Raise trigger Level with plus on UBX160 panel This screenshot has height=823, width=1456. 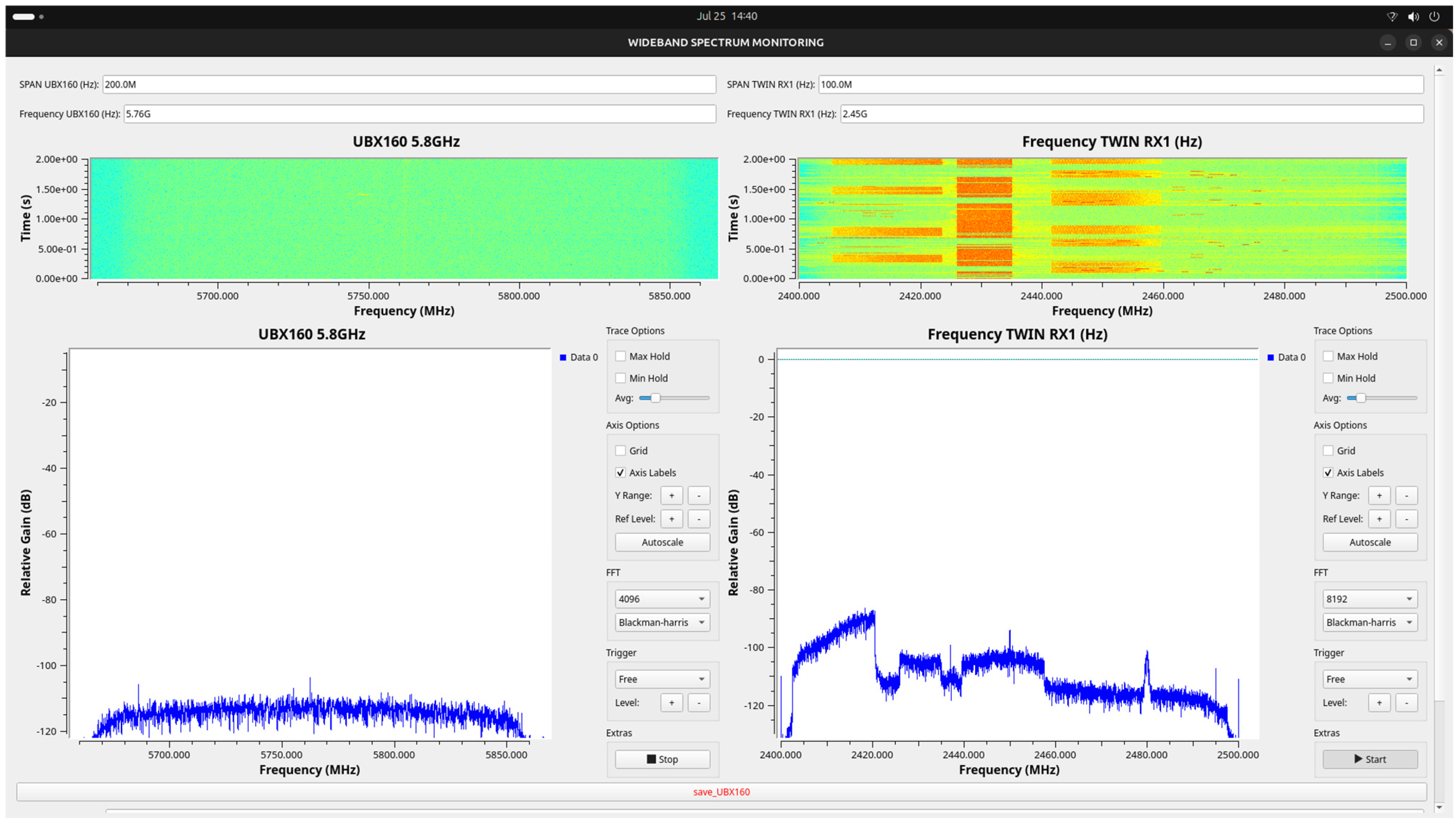click(x=671, y=703)
